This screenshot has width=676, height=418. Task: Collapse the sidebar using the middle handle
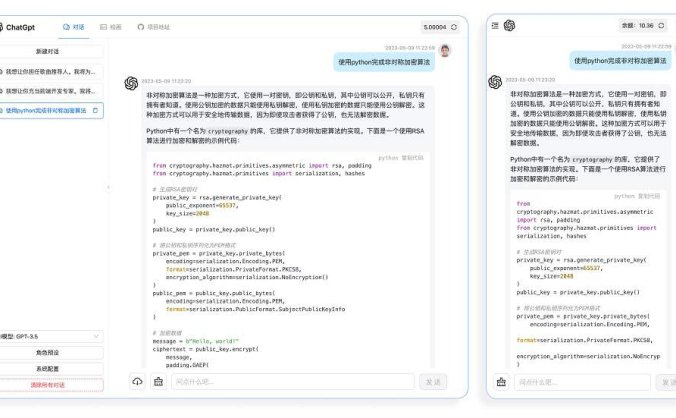pyautogui.click(x=108, y=187)
